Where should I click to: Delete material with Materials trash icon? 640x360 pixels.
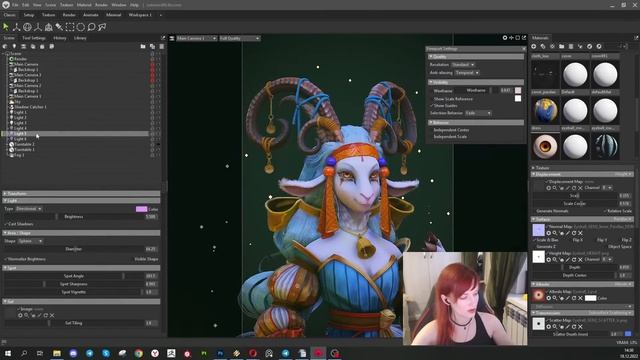tap(571, 47)
